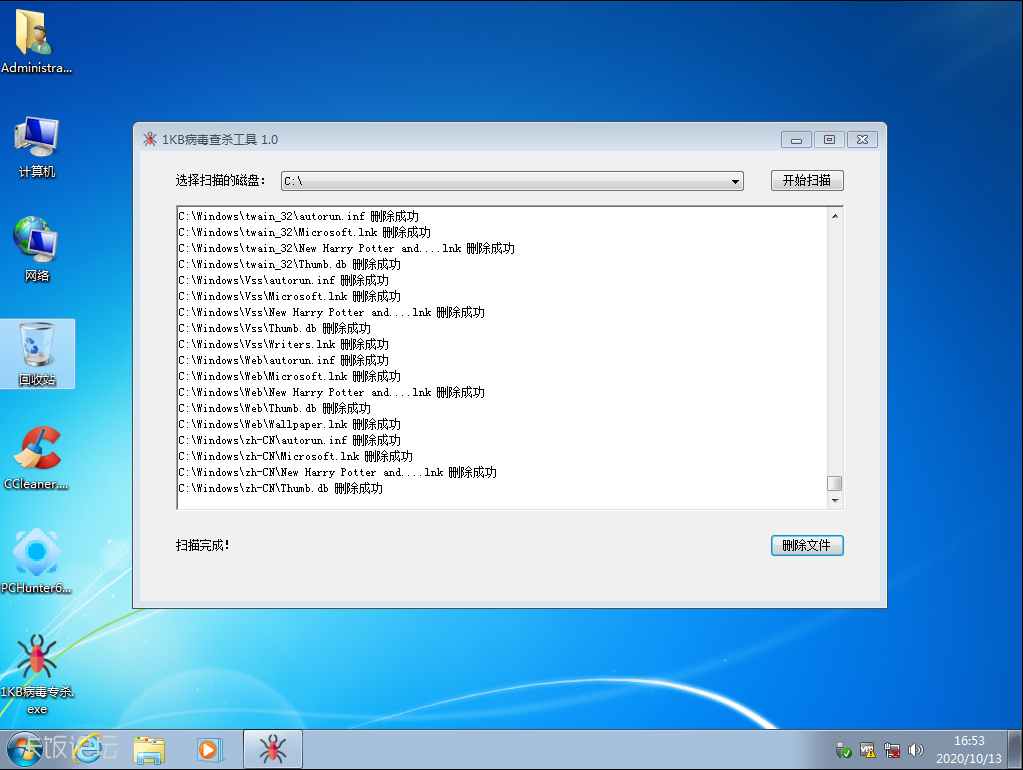Click the 删除文件 button
Image resolution: width=1023 pixels, height=770 pixels.
pyautogui.click(x=807, y=546)
